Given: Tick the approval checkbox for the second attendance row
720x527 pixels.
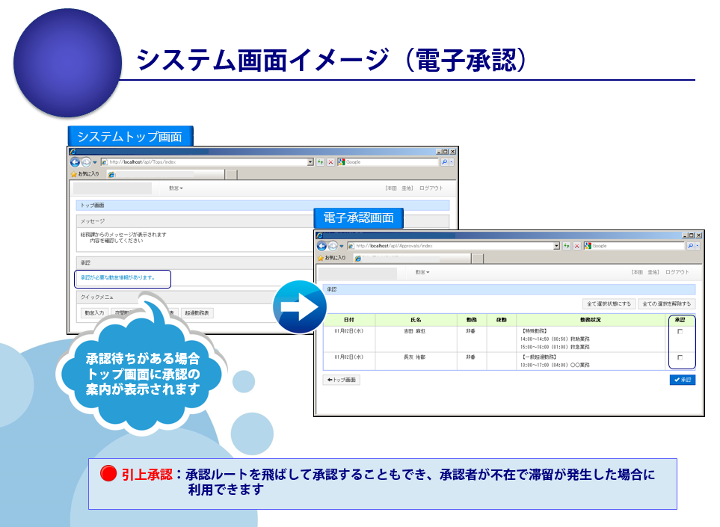Looking at the screenshot, I should pyautogui.click(x=680, y=357).
